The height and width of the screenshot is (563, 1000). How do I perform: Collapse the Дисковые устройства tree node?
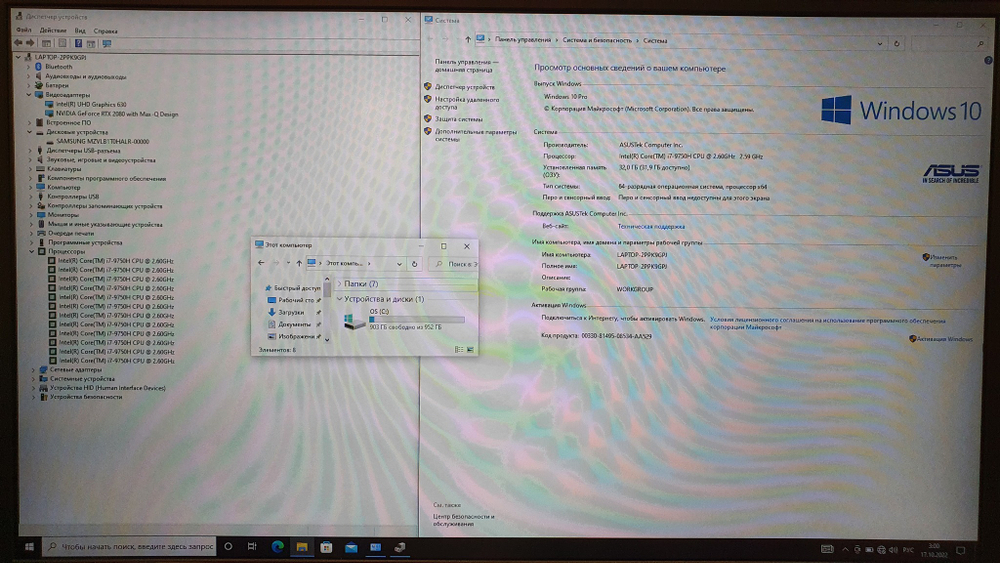29,132
